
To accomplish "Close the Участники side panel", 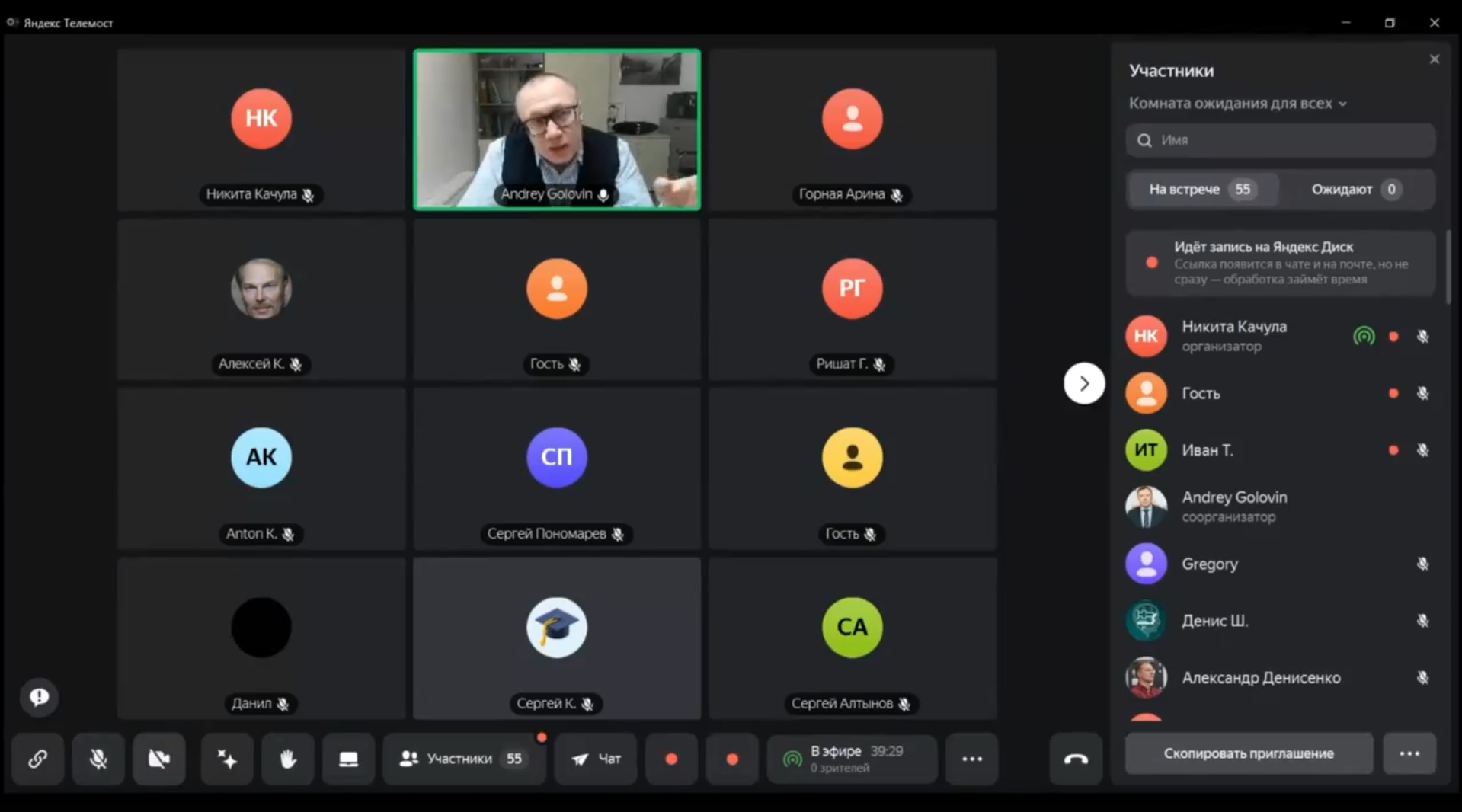I will tap(1434, 59).
